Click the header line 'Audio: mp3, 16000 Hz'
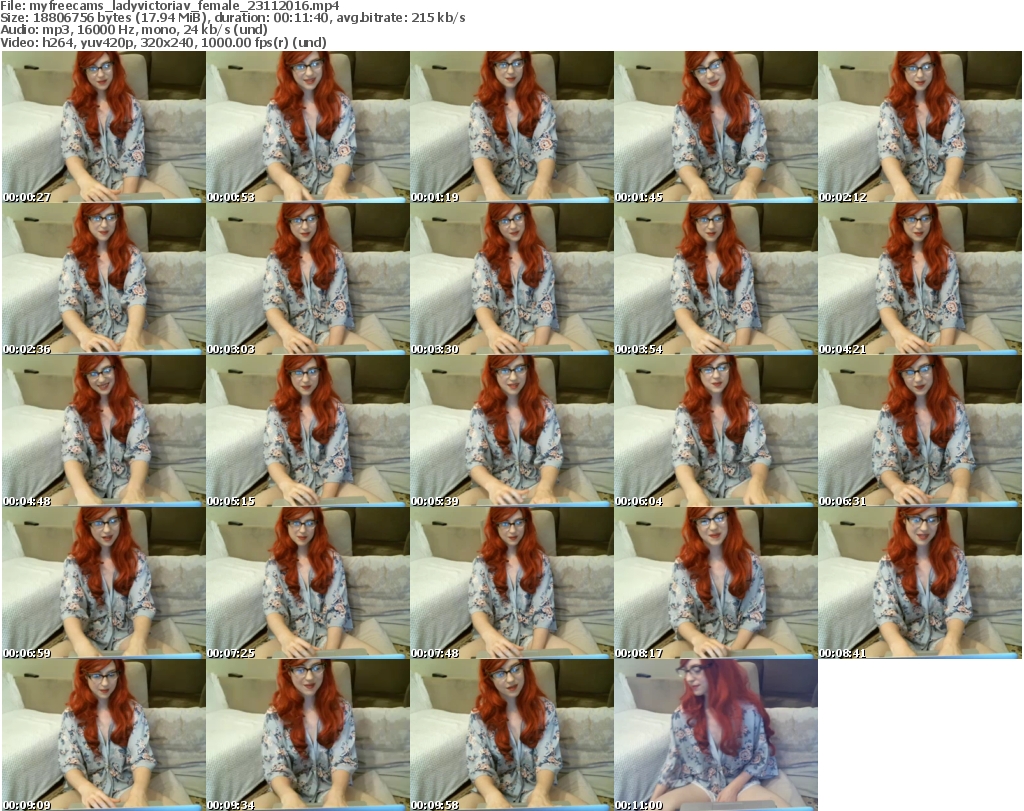The height and width of the screenshot is (811, 1024). click(x=134, y=30)
